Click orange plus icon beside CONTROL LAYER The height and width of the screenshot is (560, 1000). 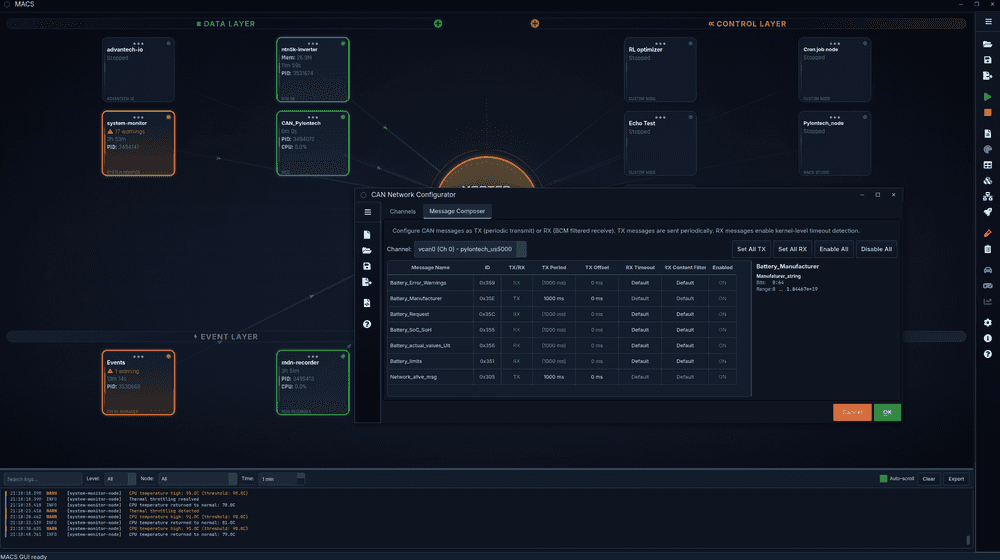534,24
